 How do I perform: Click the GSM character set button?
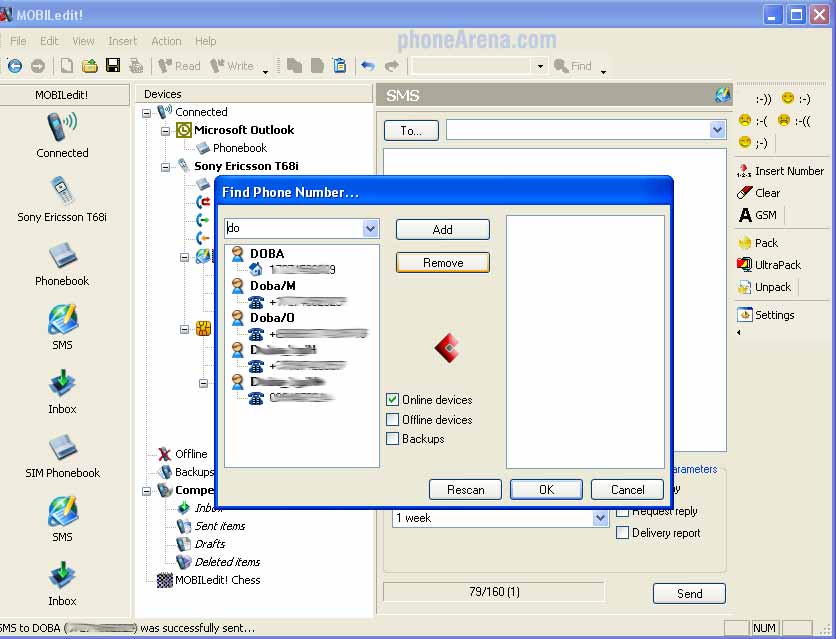coord(758,215)
